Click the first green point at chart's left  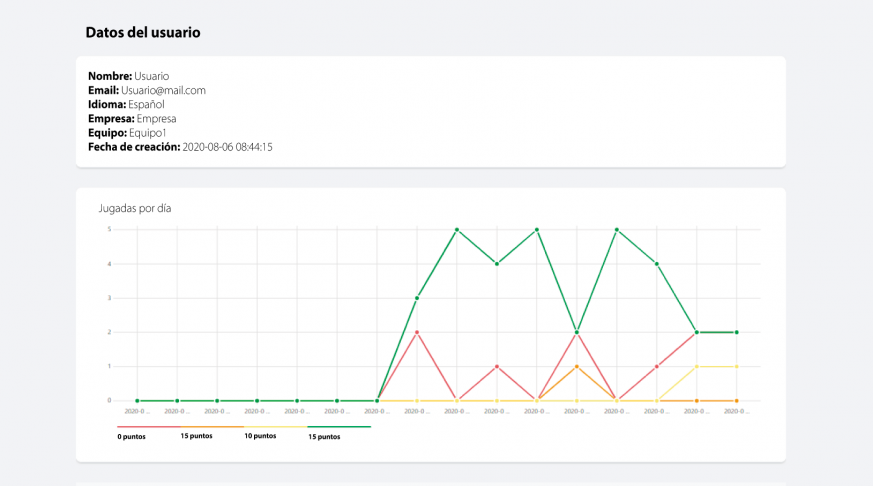tap(137, 400)
